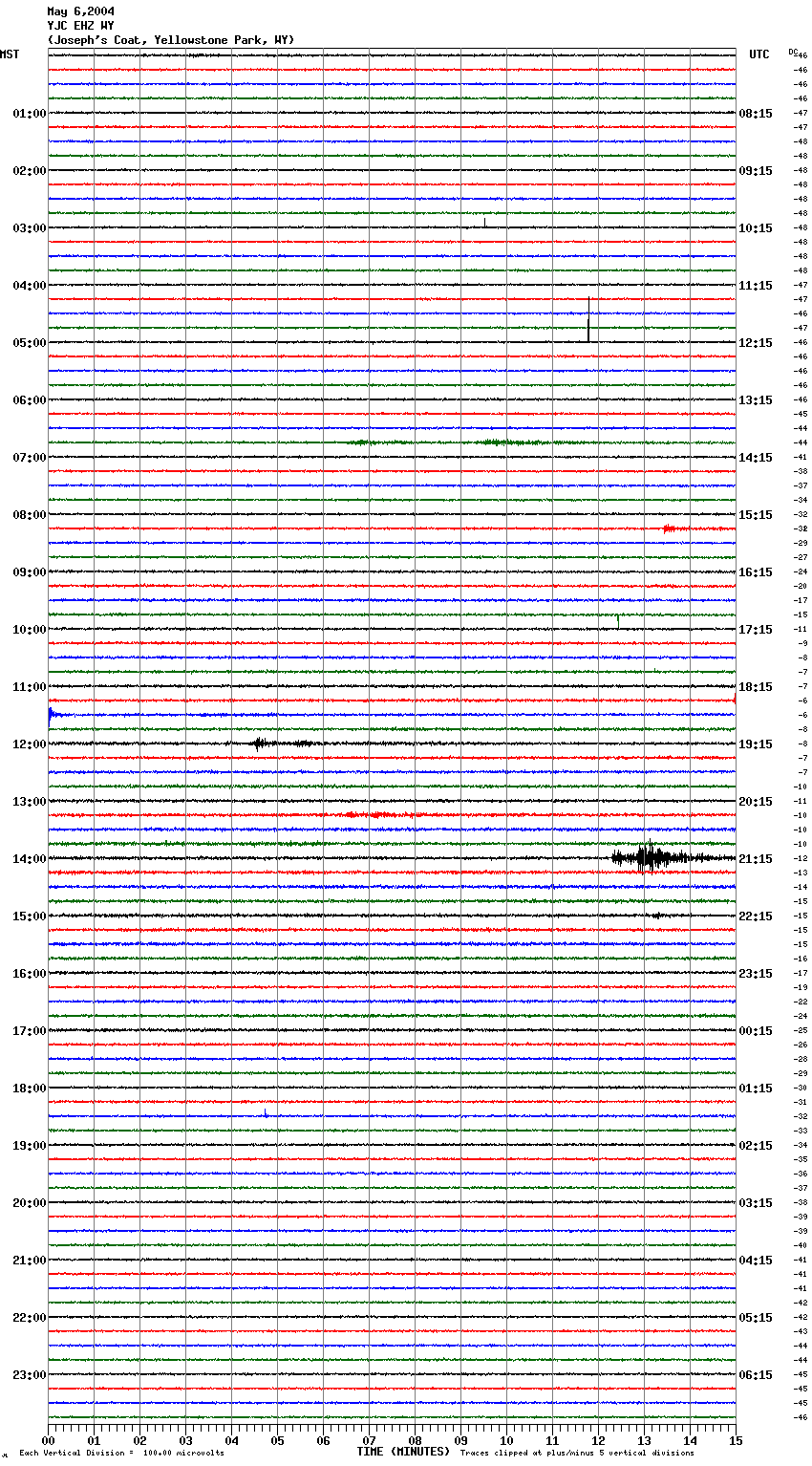Click the 06:15 UTC time label
The height and width of the screenshot is (1466, 812).
click(756, 1375)
